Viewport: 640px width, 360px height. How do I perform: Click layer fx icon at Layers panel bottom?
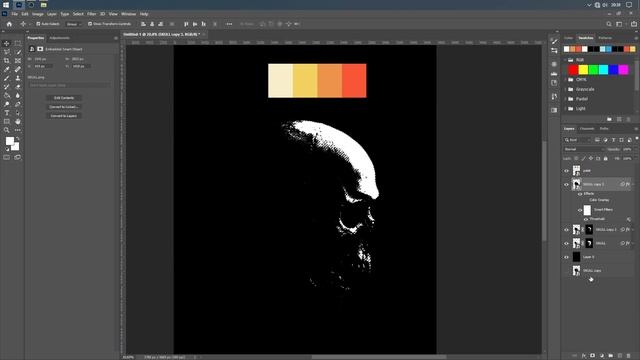click(584, 356)
